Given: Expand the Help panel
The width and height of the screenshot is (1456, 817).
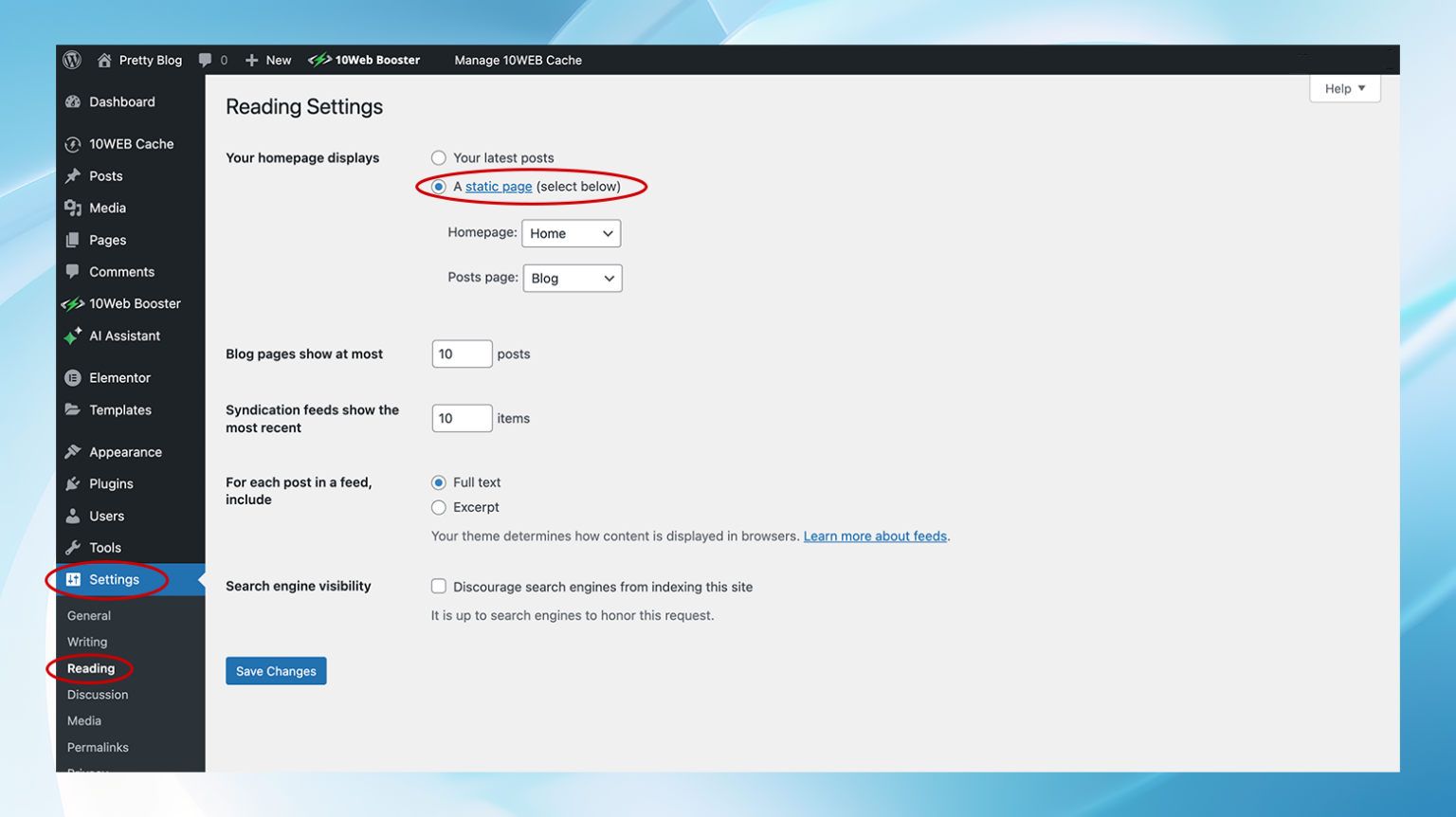Looking at the screenshot, I should (1344, 88).
